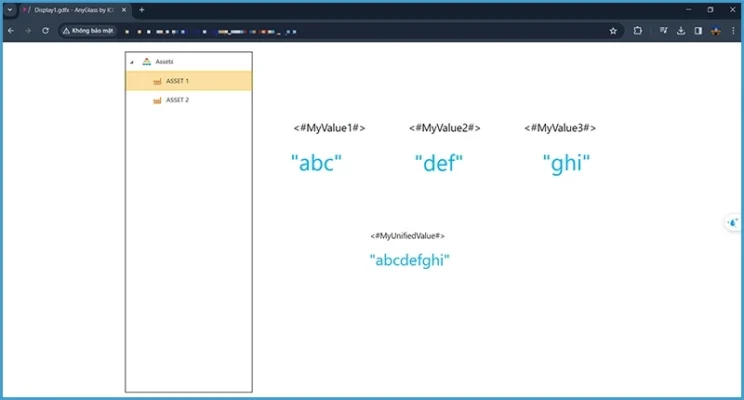The width and height of the screenshot is (744, 400).
Task: Reload the page with the refresh icon
Action: [x=45, y=30]
